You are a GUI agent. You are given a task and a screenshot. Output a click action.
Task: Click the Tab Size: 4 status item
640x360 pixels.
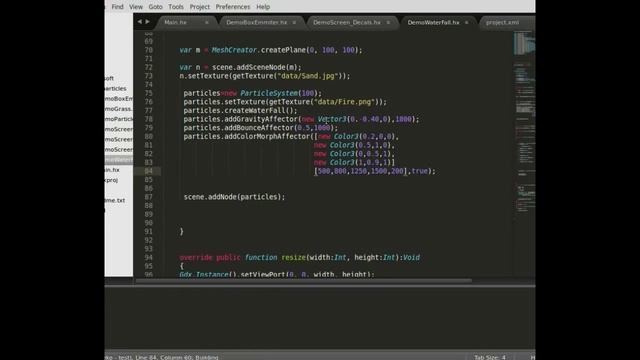[490, 357]
